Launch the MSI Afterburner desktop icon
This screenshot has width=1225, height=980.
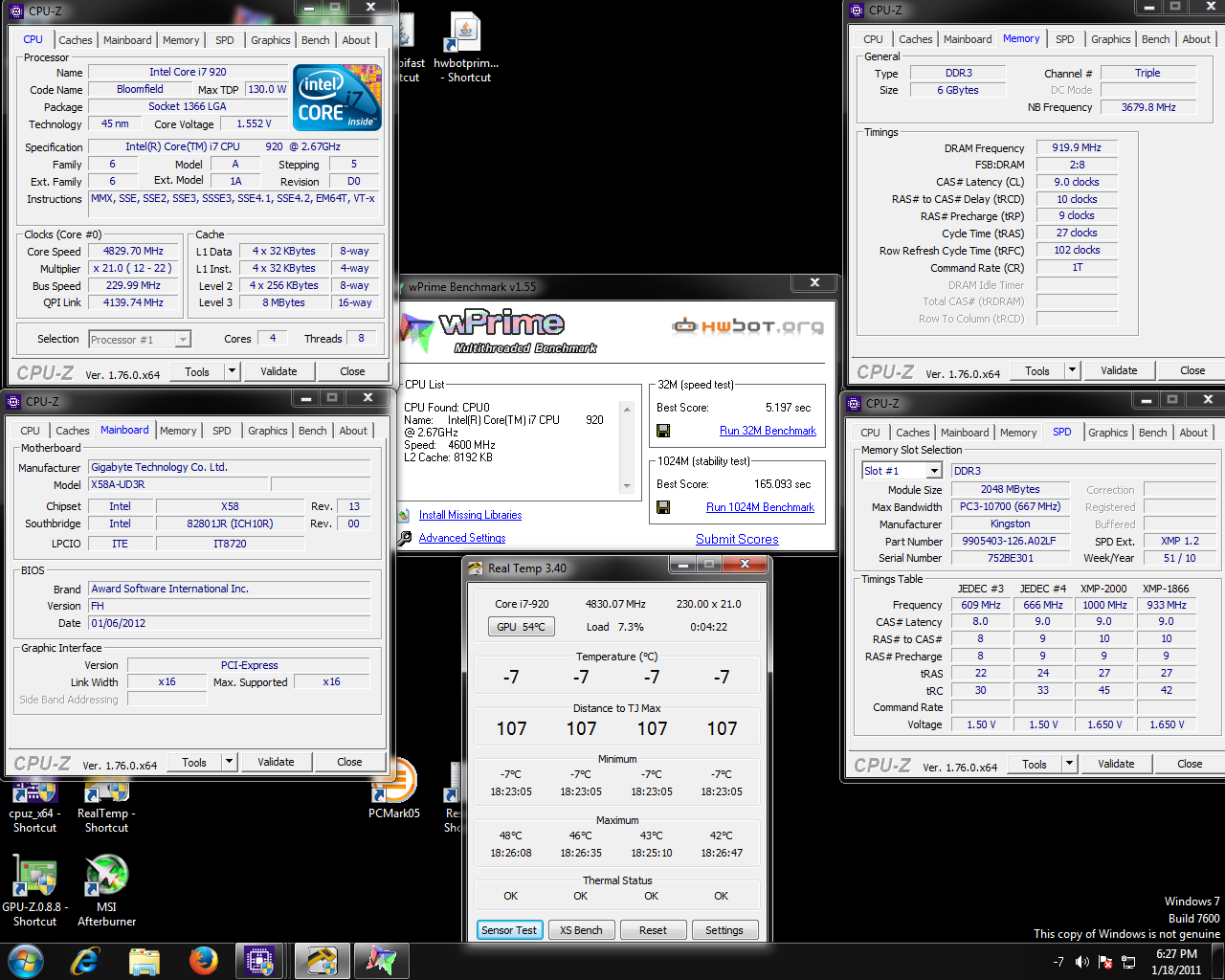[106, 891]
